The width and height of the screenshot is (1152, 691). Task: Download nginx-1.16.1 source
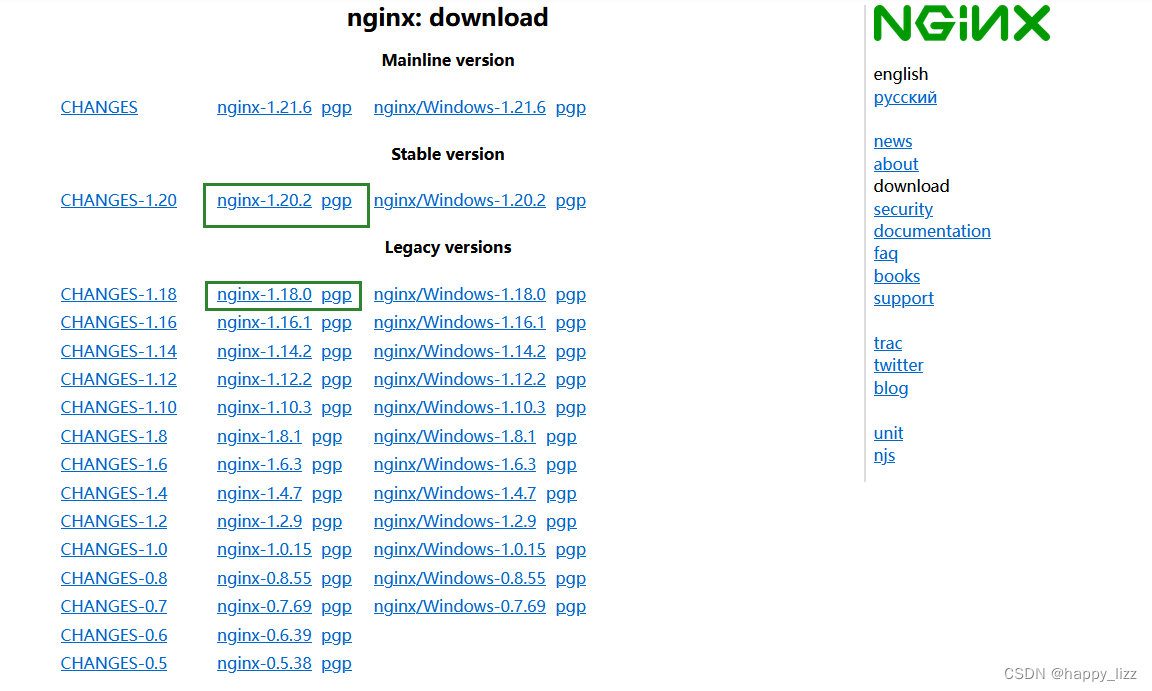pos(264,322)
